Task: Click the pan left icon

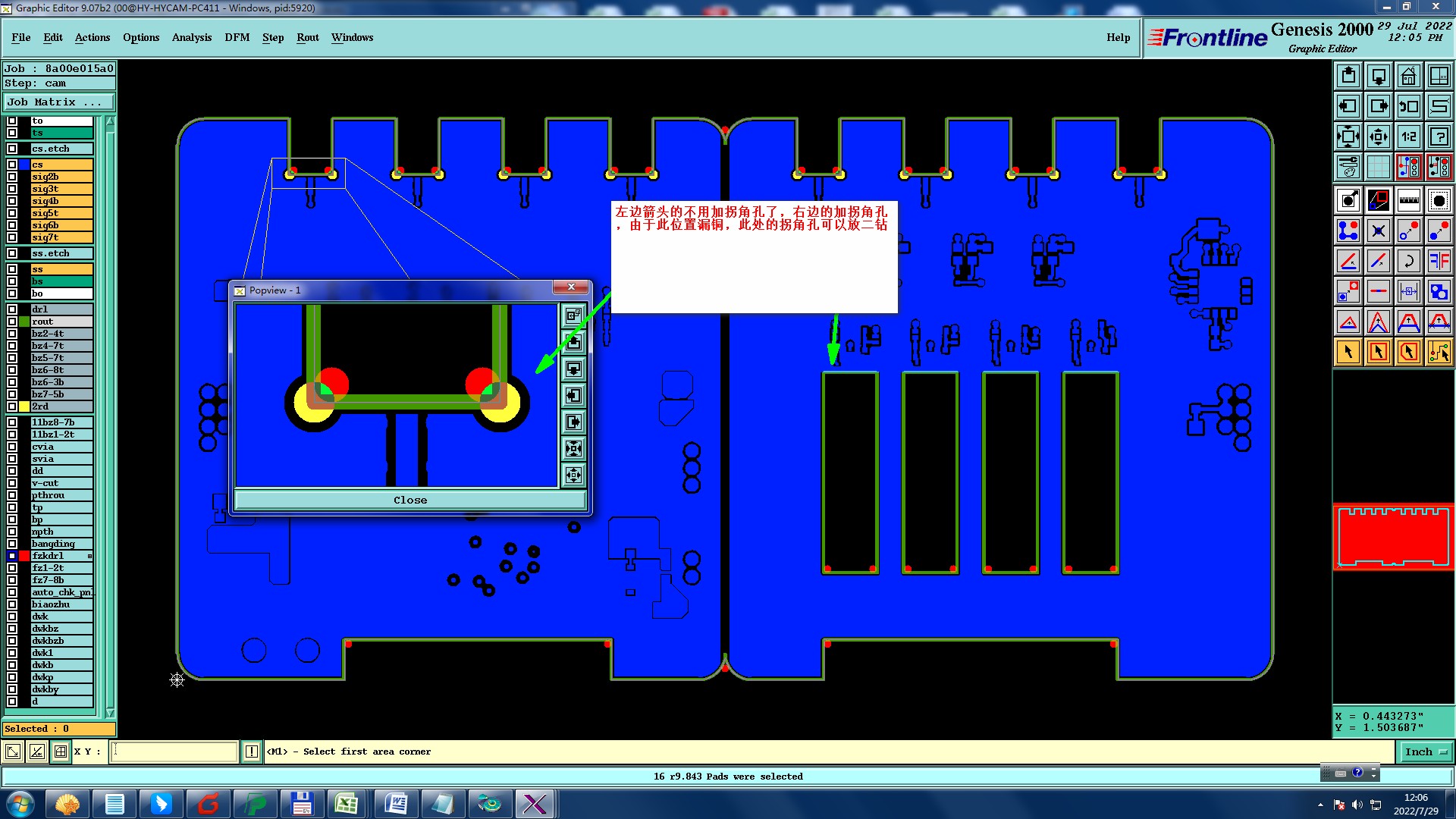Action: 1348,106
